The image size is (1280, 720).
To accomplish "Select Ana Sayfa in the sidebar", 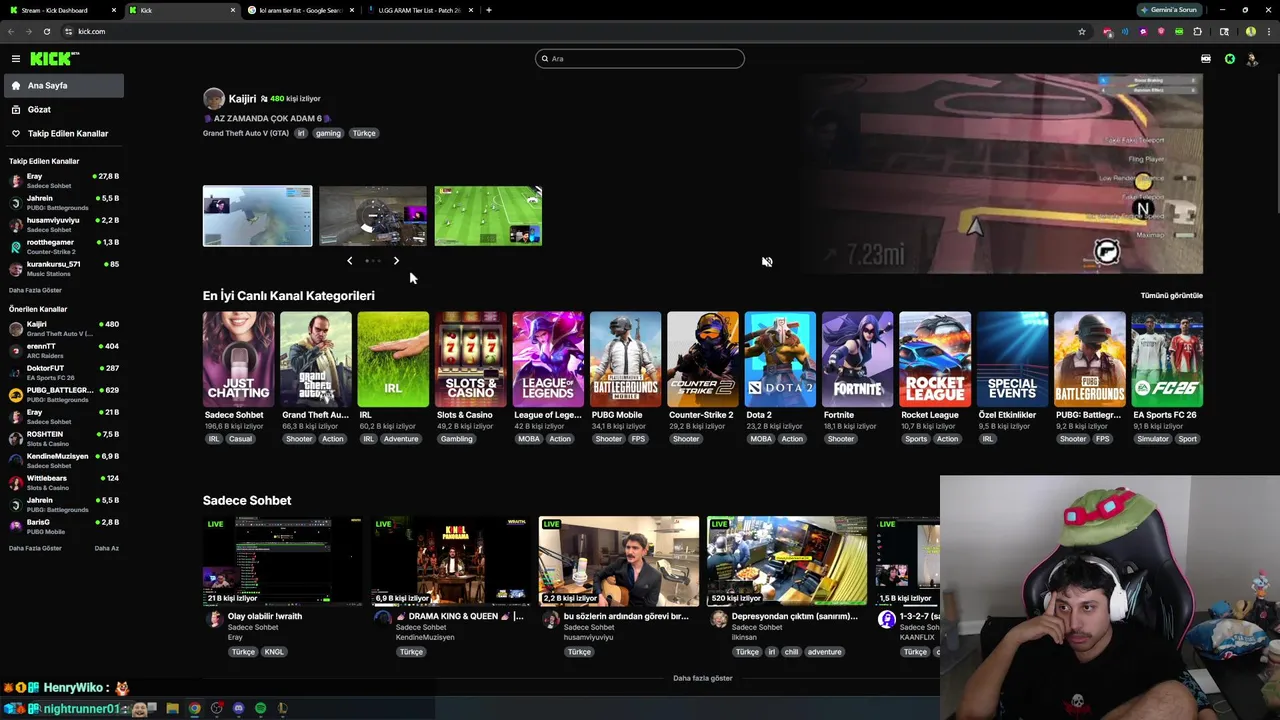I will (62, 85).
